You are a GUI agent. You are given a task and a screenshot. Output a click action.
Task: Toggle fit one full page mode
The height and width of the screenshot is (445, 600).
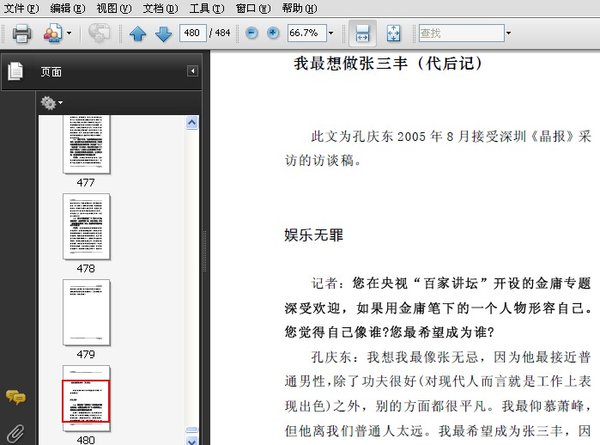[393, 33]
